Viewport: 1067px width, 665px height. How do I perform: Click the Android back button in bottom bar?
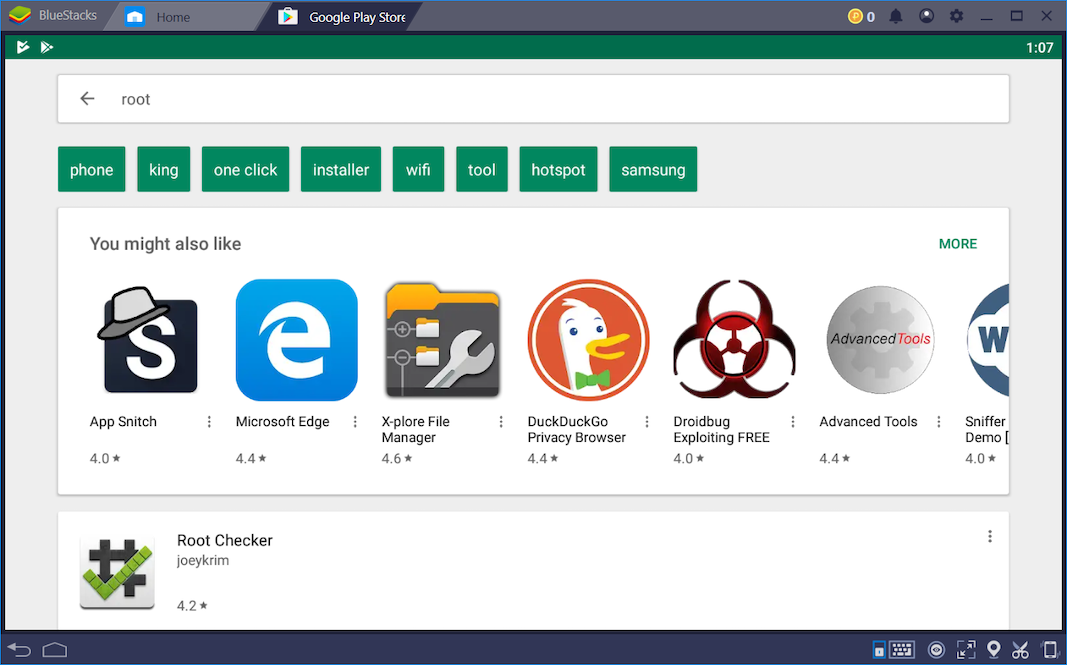20,650
